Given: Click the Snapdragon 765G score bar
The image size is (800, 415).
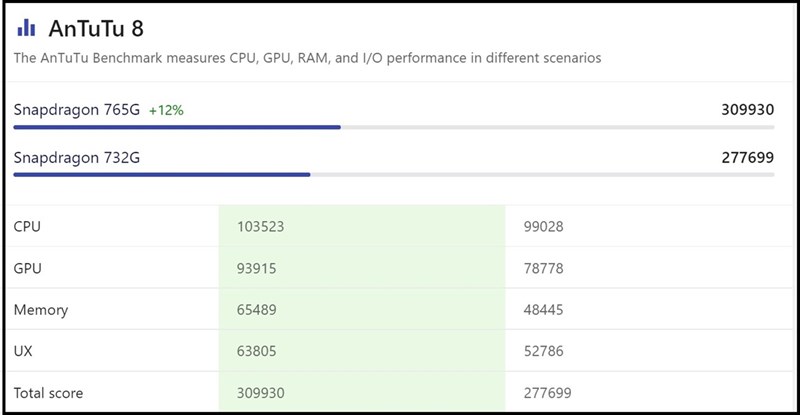Looking at the screenshot, I should [177, 127].
